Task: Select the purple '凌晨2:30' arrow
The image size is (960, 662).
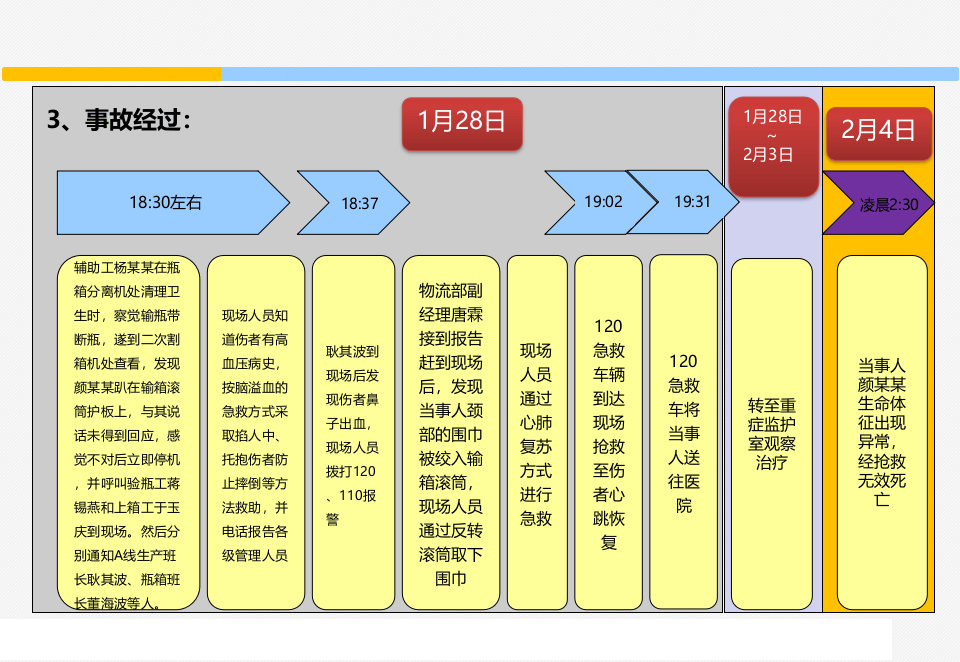Action: coord(878,203)
